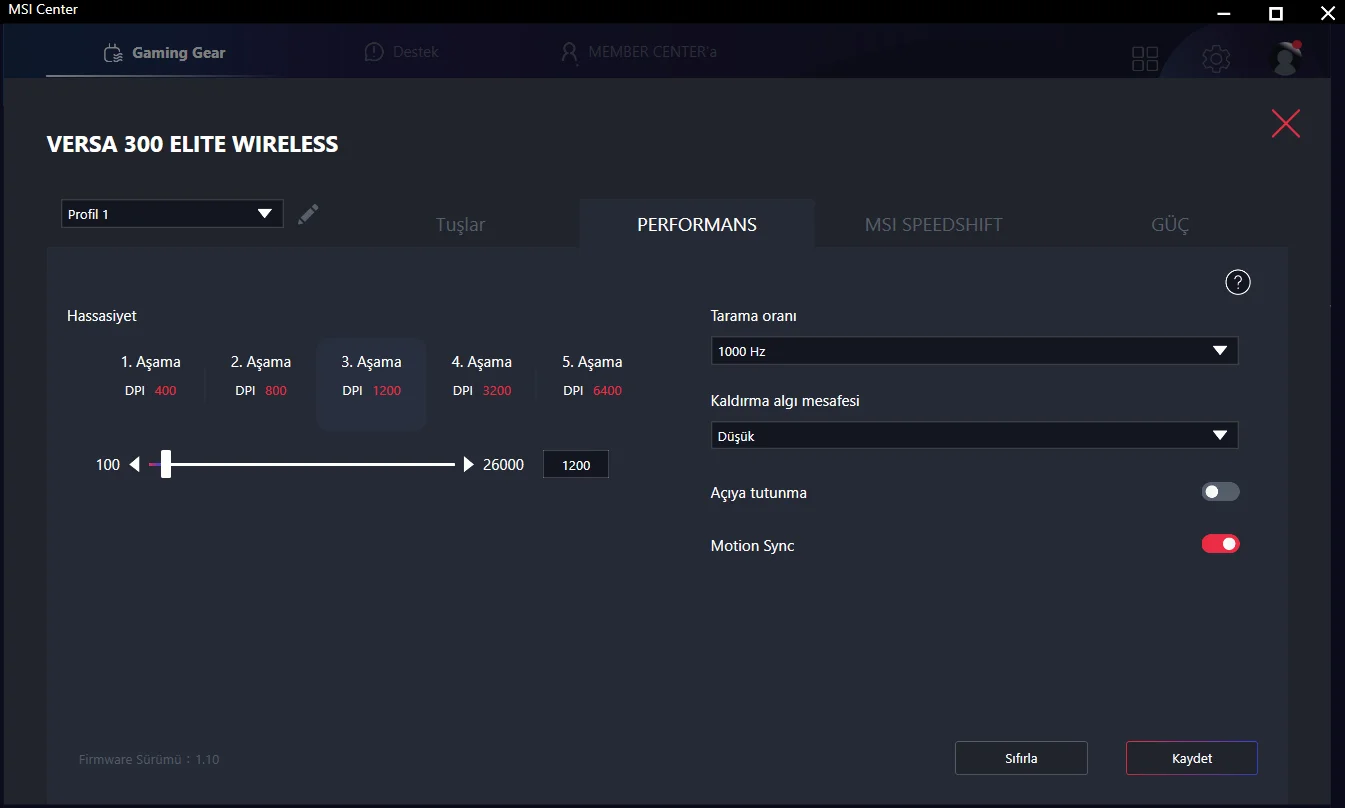Close the Versa 300 device panel

(1286, 123)
